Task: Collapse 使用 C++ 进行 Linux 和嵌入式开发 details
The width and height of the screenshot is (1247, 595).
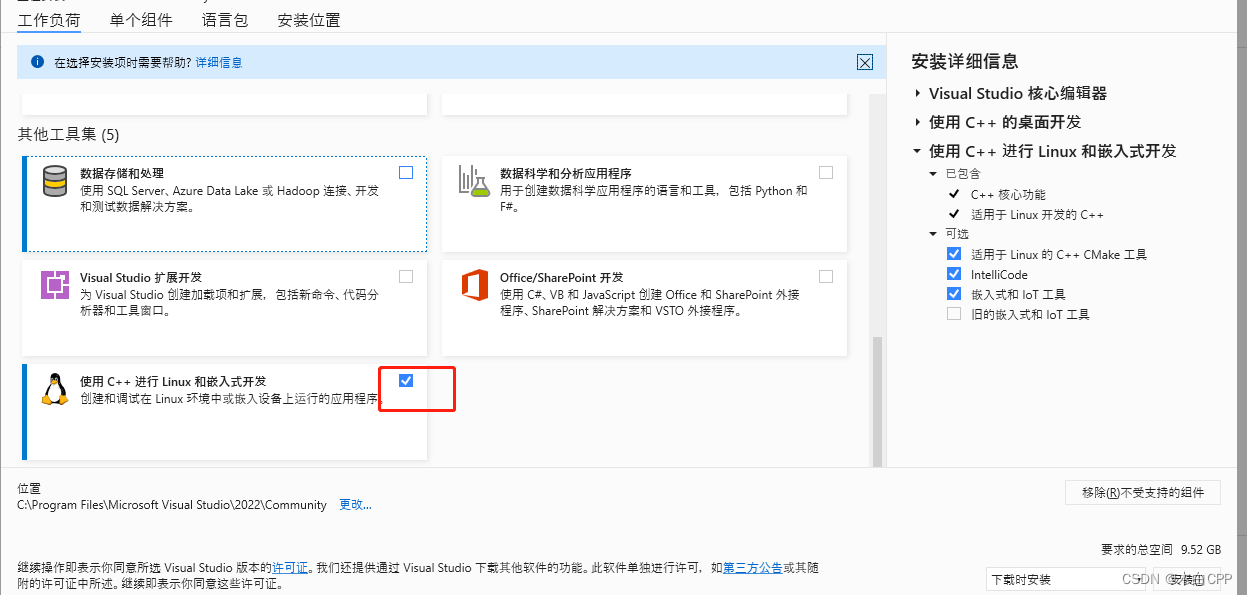Action: pyautogui.click(x=917, y=151)
